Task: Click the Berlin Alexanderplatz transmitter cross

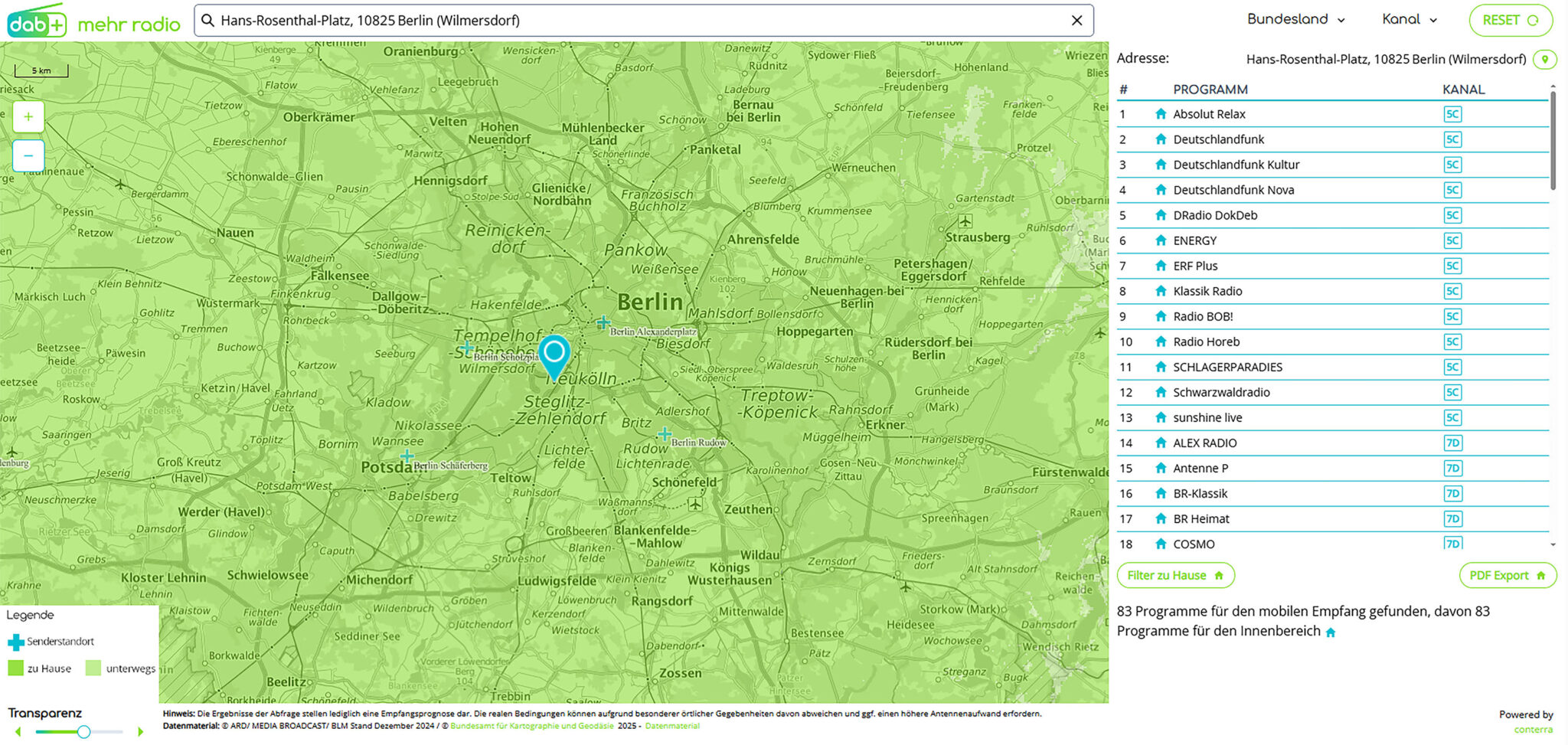Action: [x=603, y=322]
